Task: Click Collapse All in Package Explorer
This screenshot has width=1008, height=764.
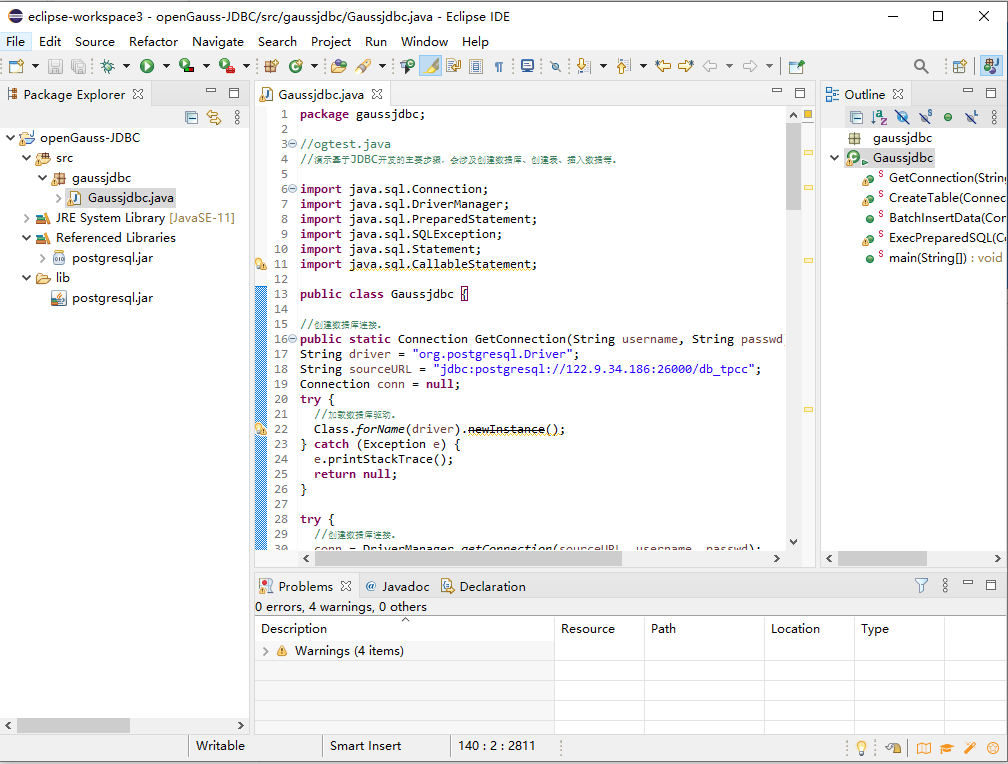Action: click(x=191, y=117)
